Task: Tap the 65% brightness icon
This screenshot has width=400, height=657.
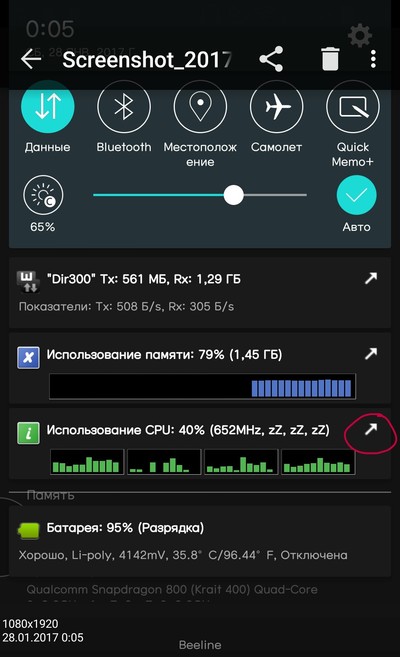Action: (x=43, y=195)
